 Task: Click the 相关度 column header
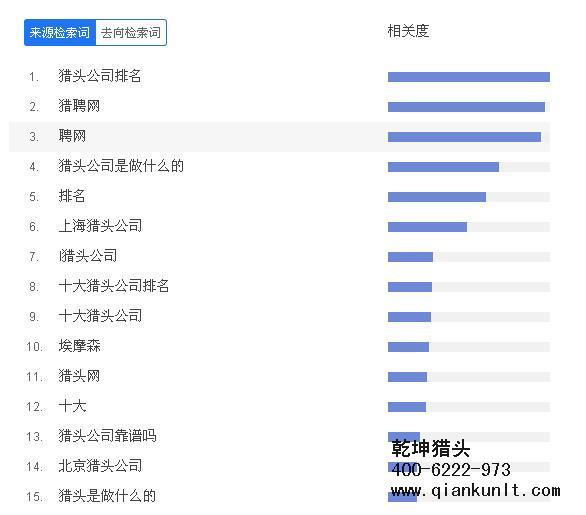pos(408,31)
